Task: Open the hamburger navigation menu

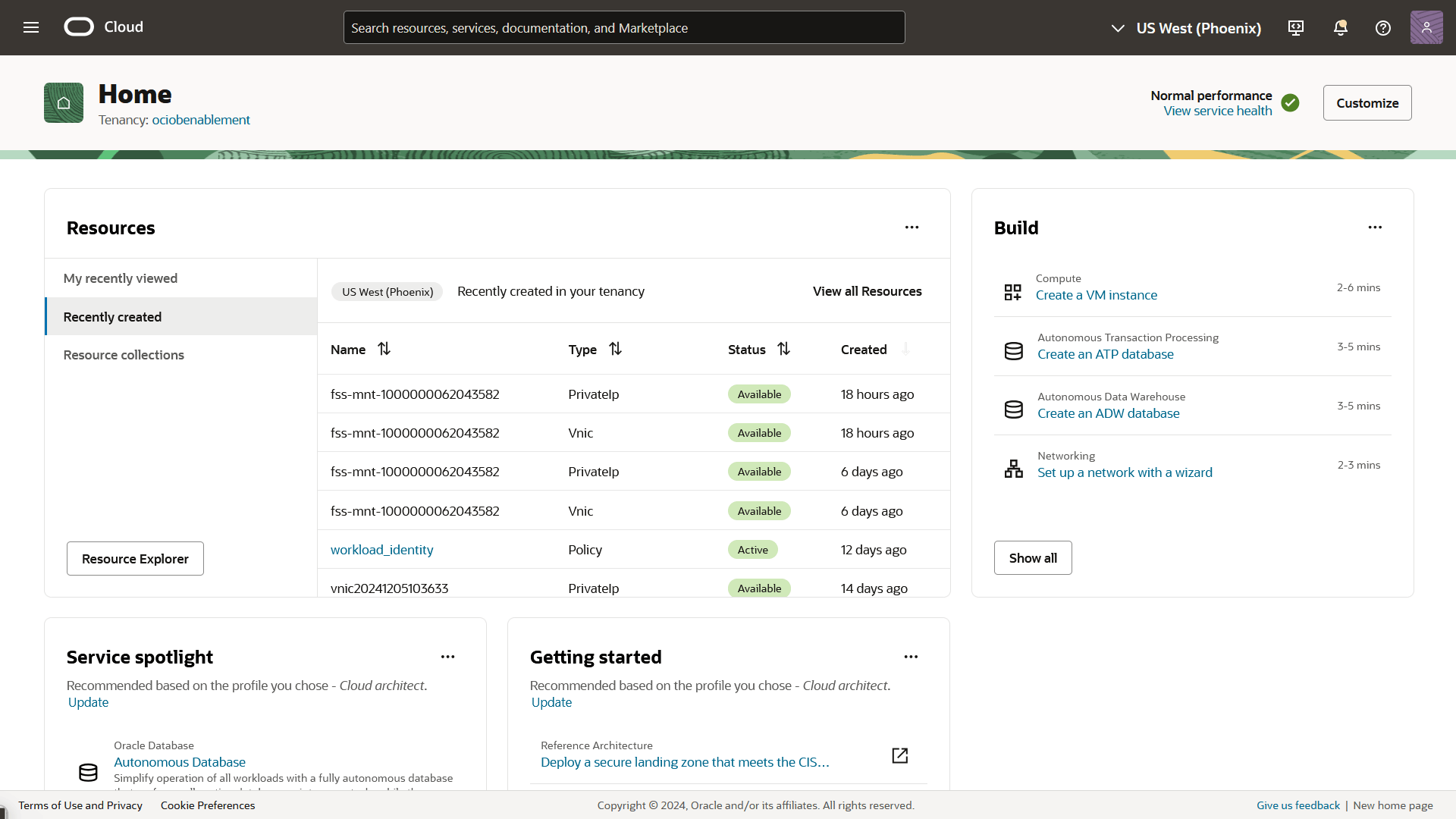Action: [31, 27]
